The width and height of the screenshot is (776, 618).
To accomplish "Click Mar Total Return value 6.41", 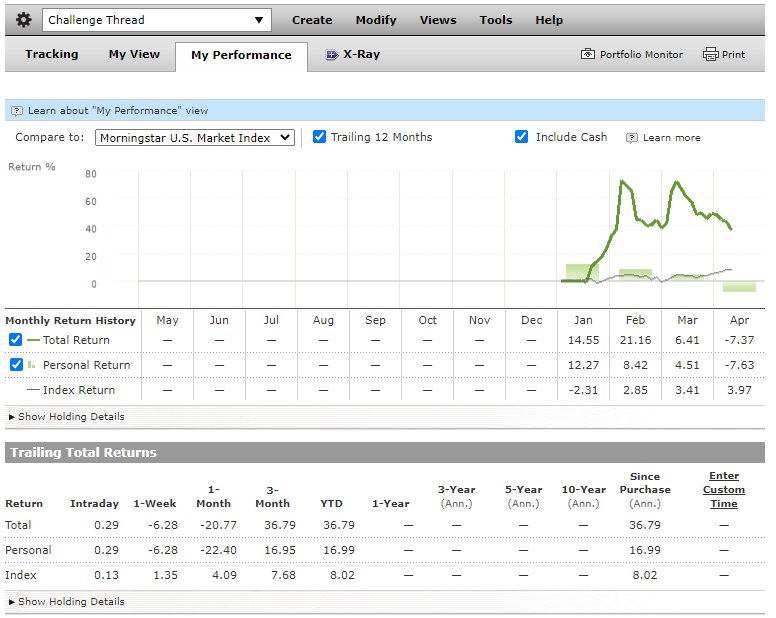I will tap(687, 340).
